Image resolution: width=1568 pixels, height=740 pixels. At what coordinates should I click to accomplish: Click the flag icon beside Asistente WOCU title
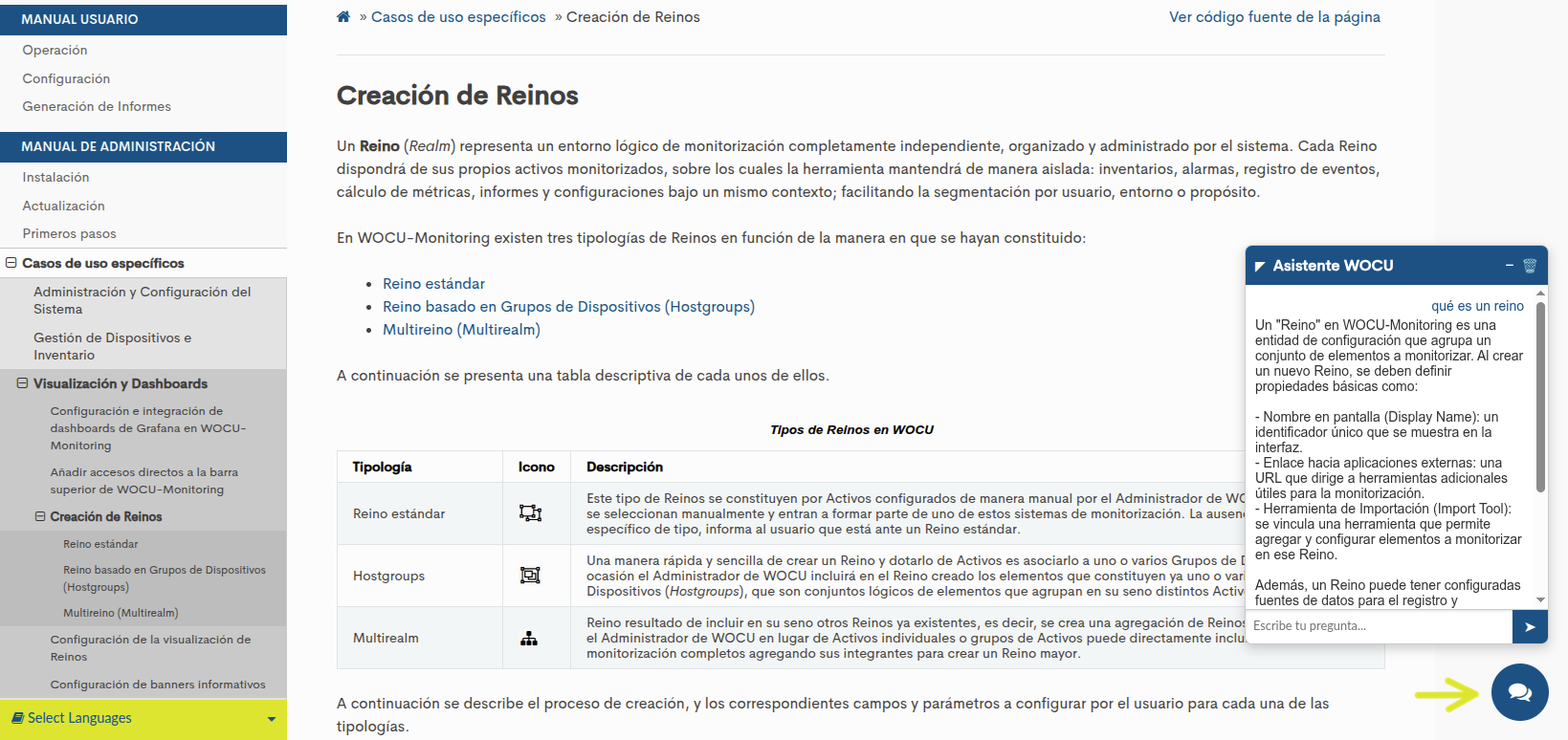tap(1260, 267)
